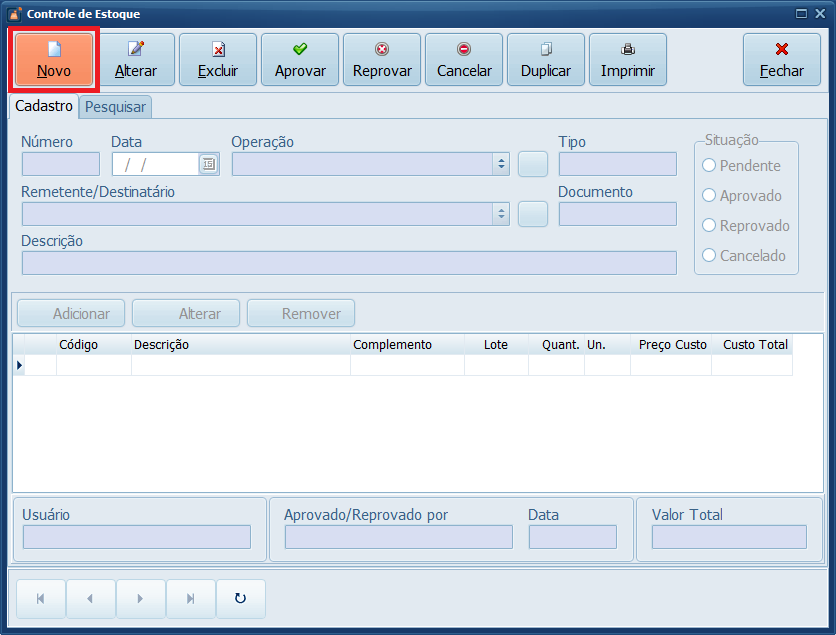836x635 pixels.
Task: Select the Pendente radio option
Action: pyautogui.click(x=710, y=166)
